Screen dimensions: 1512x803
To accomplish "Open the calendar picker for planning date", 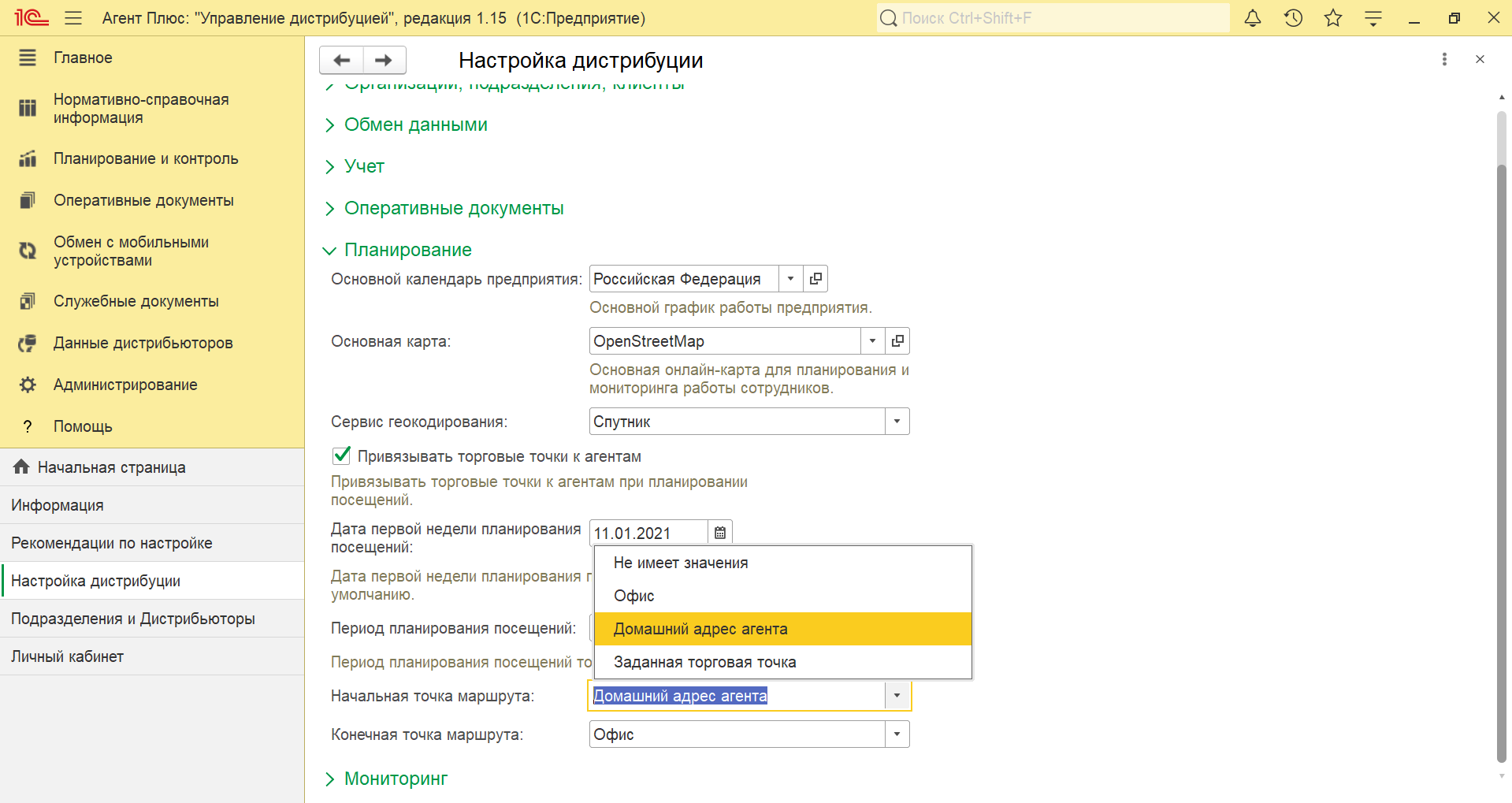I will (720, 533).
